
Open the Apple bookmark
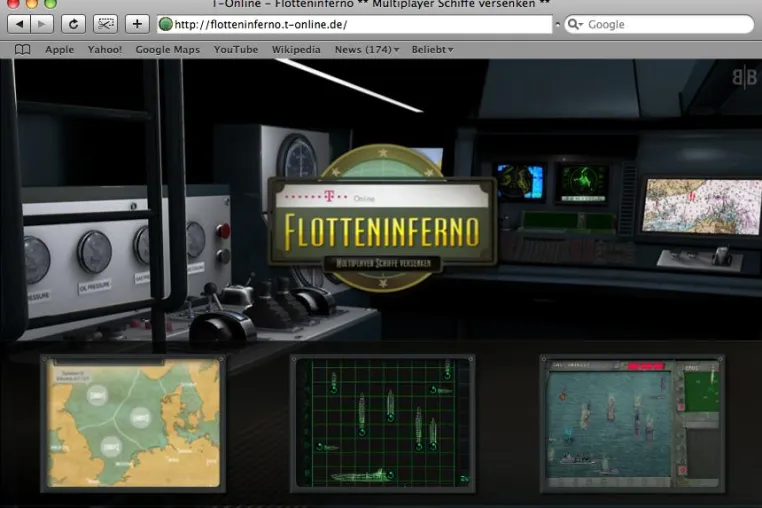point(59,50)
